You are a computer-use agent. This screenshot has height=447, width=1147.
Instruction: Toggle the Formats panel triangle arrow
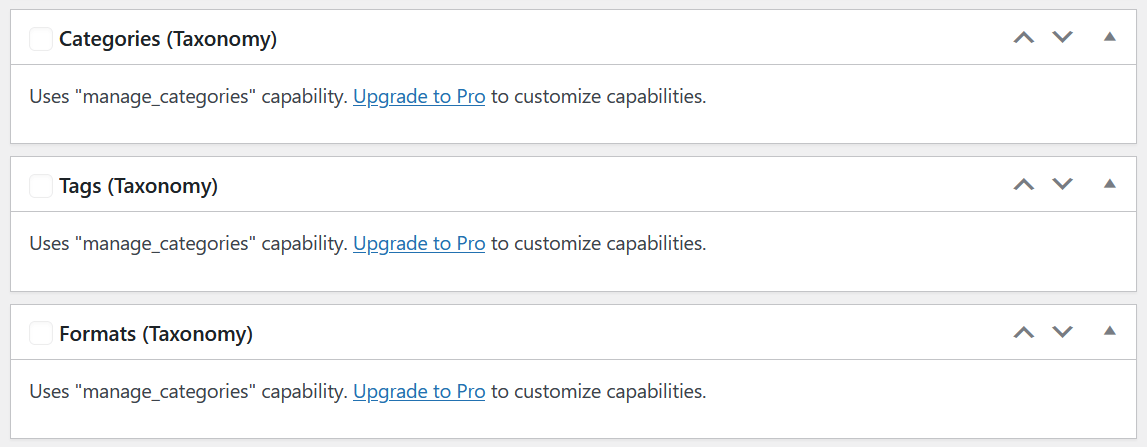coord(1108,331)
